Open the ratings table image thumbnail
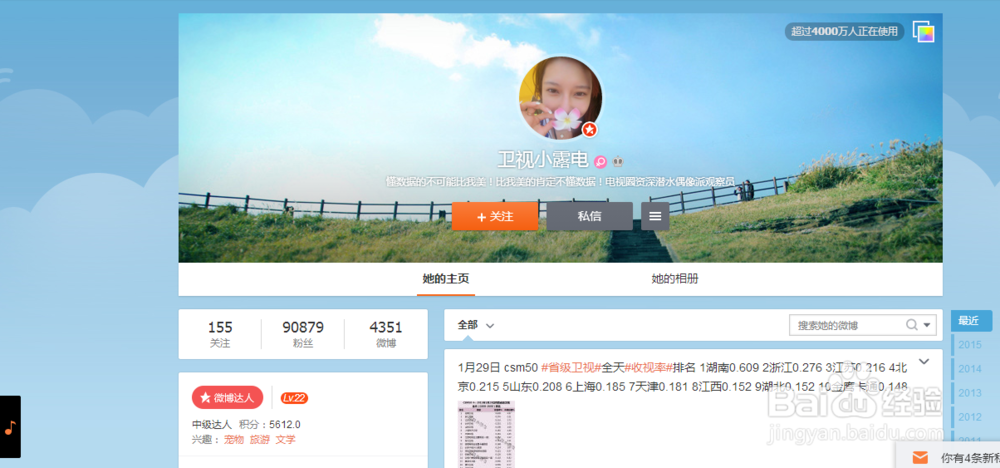Image resolution: width=1000 pixels, height=468 pixels. (x=487, y=434)
